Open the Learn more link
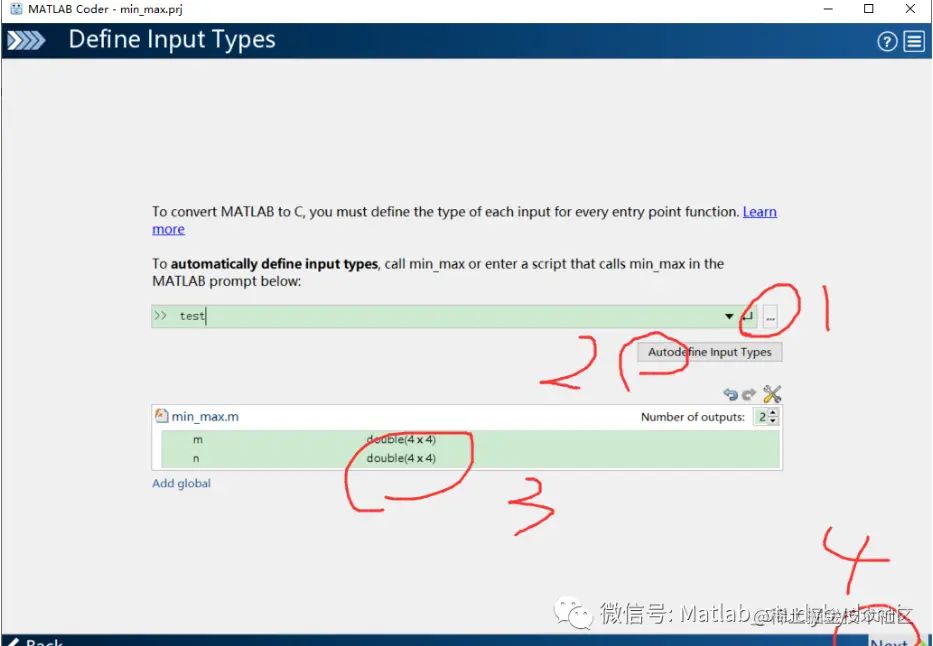 pos(759,212)
